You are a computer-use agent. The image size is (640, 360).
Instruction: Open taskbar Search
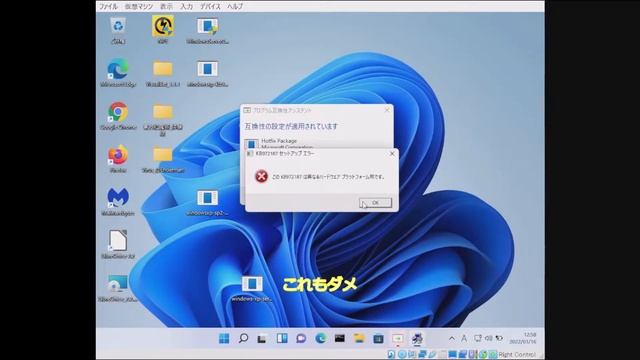pyautogui.click(x=243, y=338)
